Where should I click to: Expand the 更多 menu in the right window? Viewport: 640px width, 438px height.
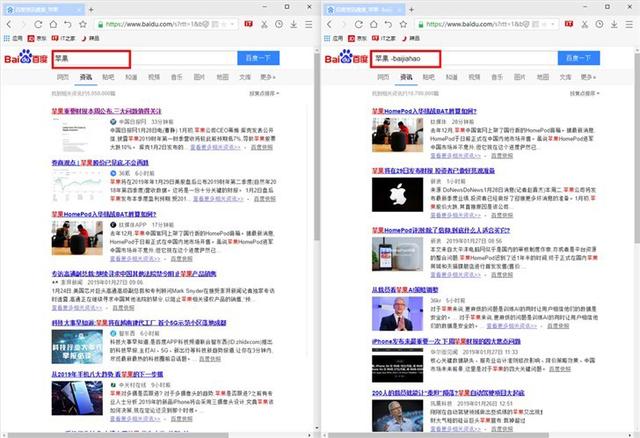point(588,77)
